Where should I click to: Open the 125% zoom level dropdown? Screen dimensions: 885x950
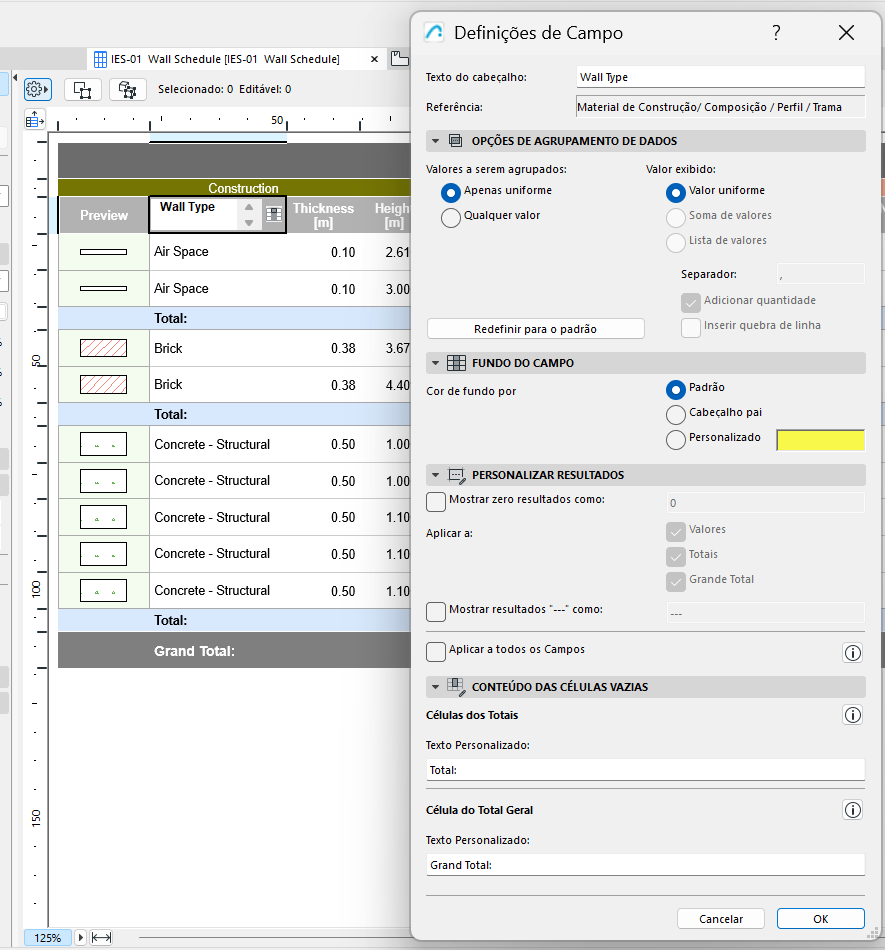click(x=81, y=937)
